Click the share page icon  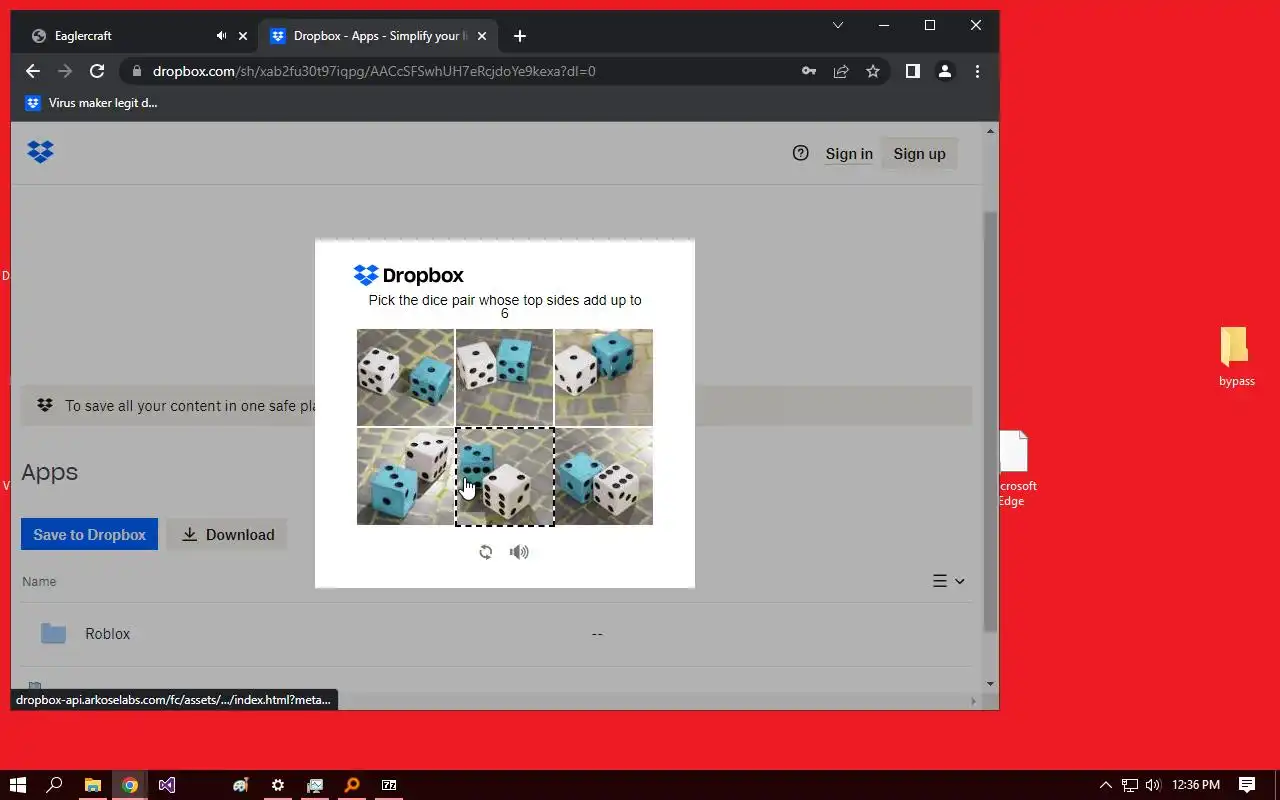point(841,71)
